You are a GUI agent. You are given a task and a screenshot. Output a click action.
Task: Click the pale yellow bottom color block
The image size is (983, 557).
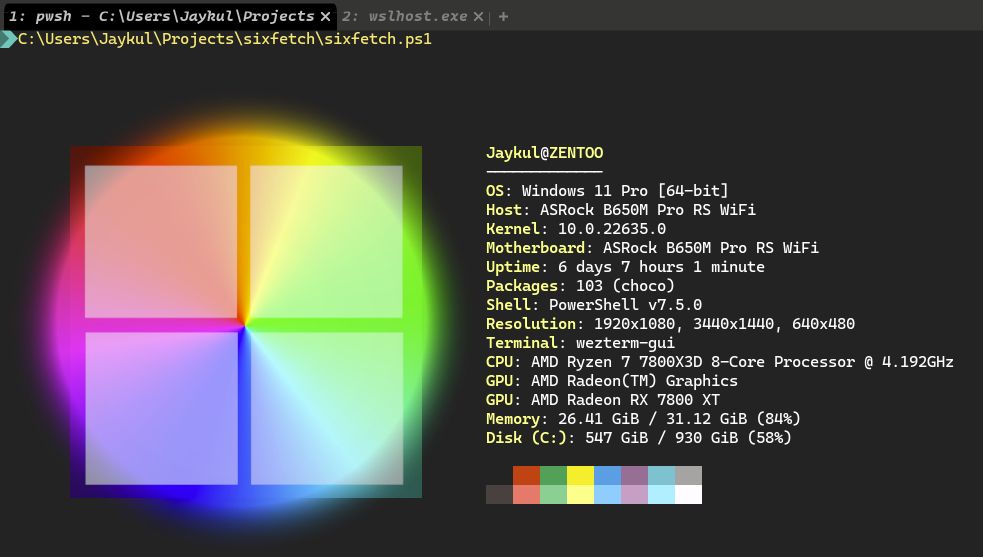point(580,494)
